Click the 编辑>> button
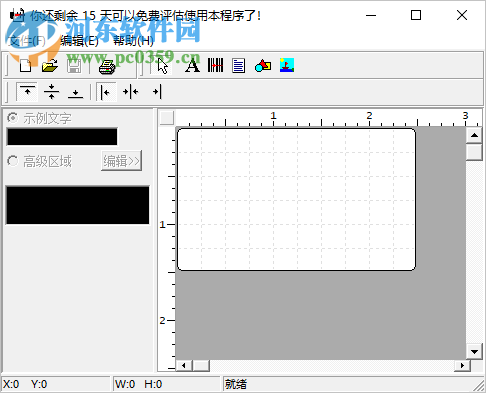Image resolution: width=486 pixels, height=393 pixels. pos(121,161)
